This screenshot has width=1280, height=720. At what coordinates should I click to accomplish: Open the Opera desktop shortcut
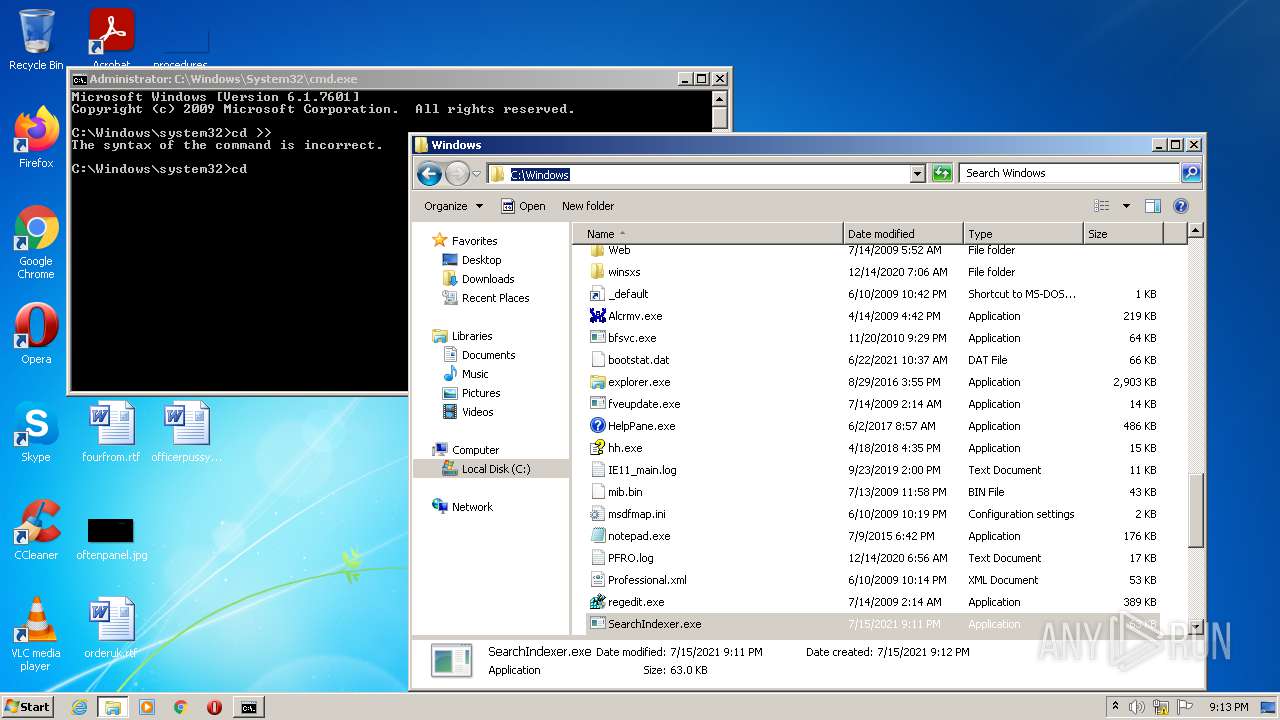[x=36, y=334]
